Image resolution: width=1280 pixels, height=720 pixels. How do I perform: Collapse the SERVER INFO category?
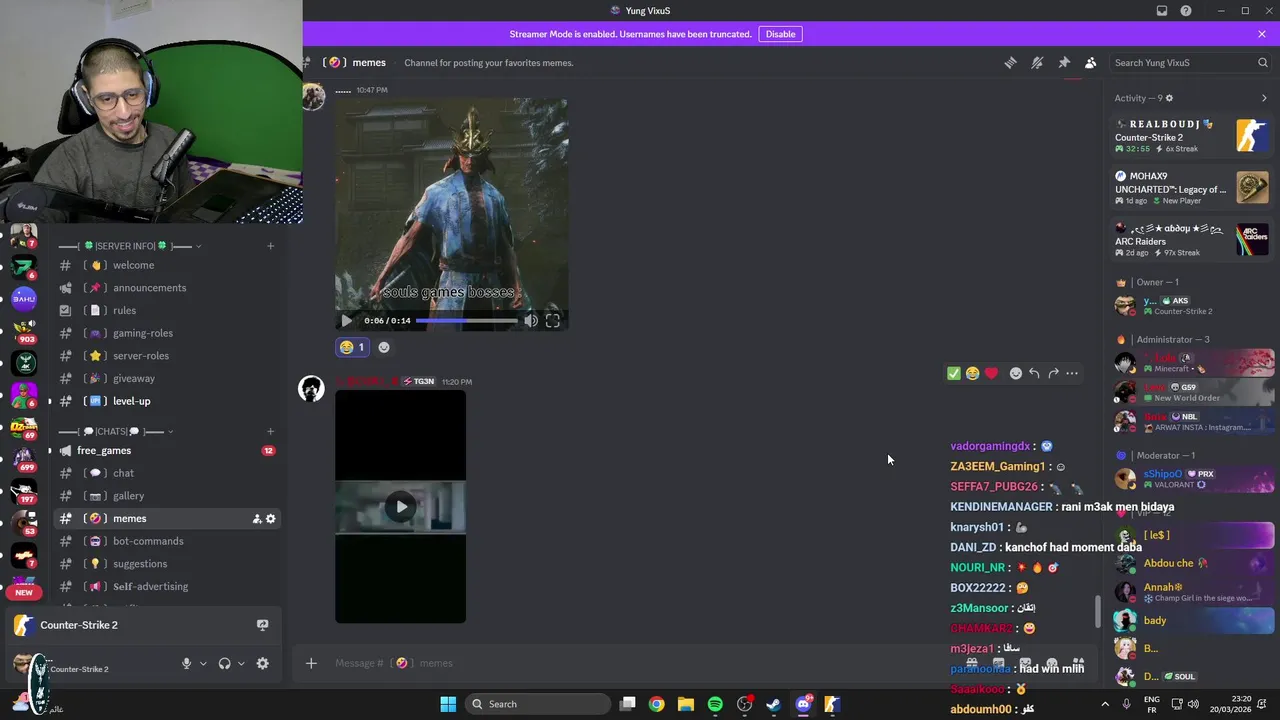point(130,246)
